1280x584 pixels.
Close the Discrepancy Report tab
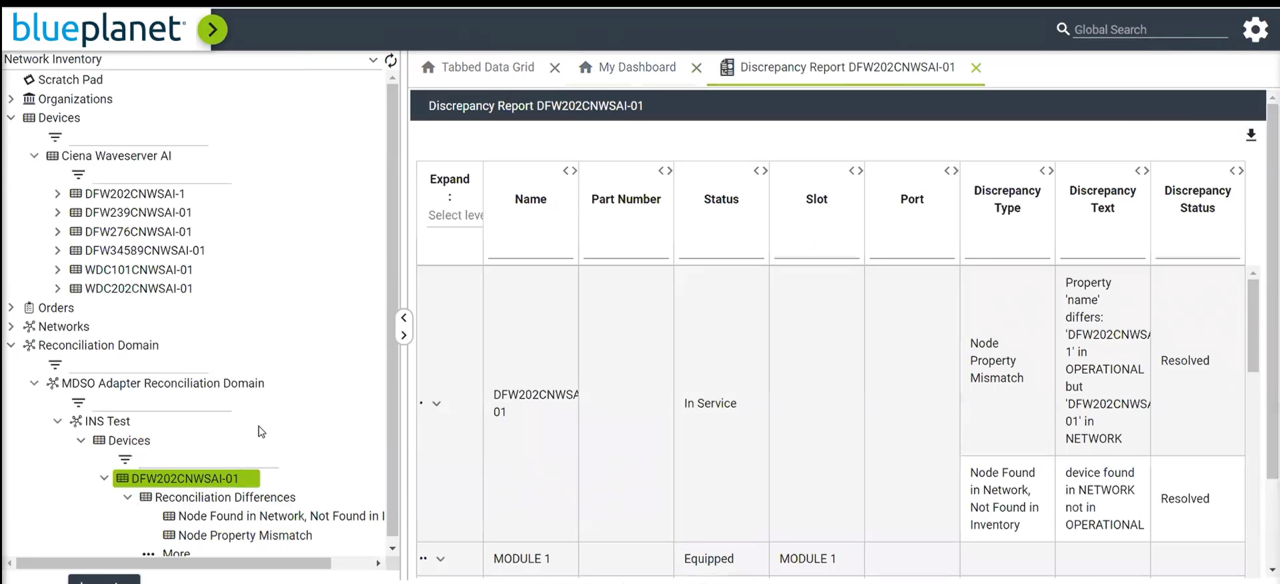(x=975, y=68)
